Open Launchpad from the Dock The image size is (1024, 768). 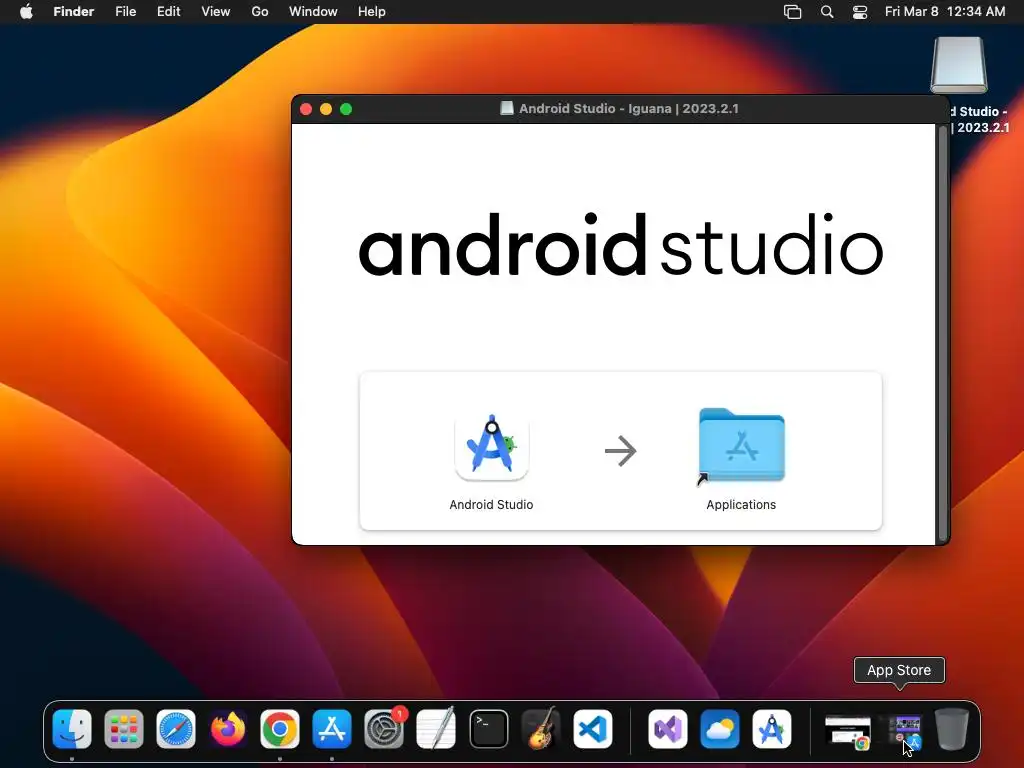pos(123,728)
